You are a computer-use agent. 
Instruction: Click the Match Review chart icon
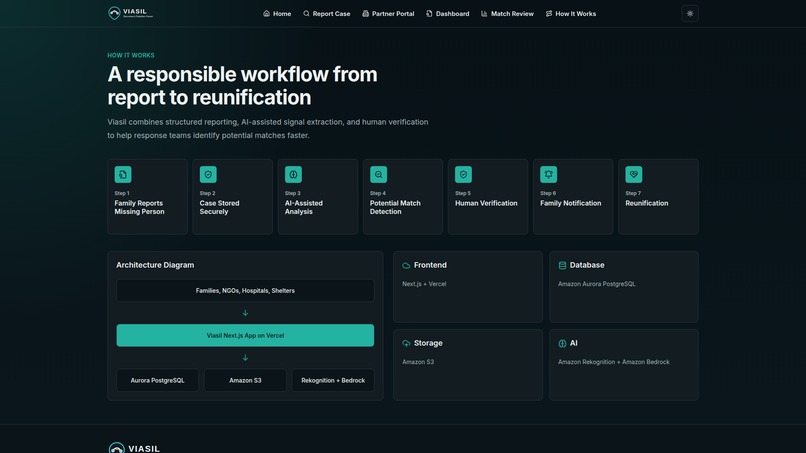coord(484,14)
